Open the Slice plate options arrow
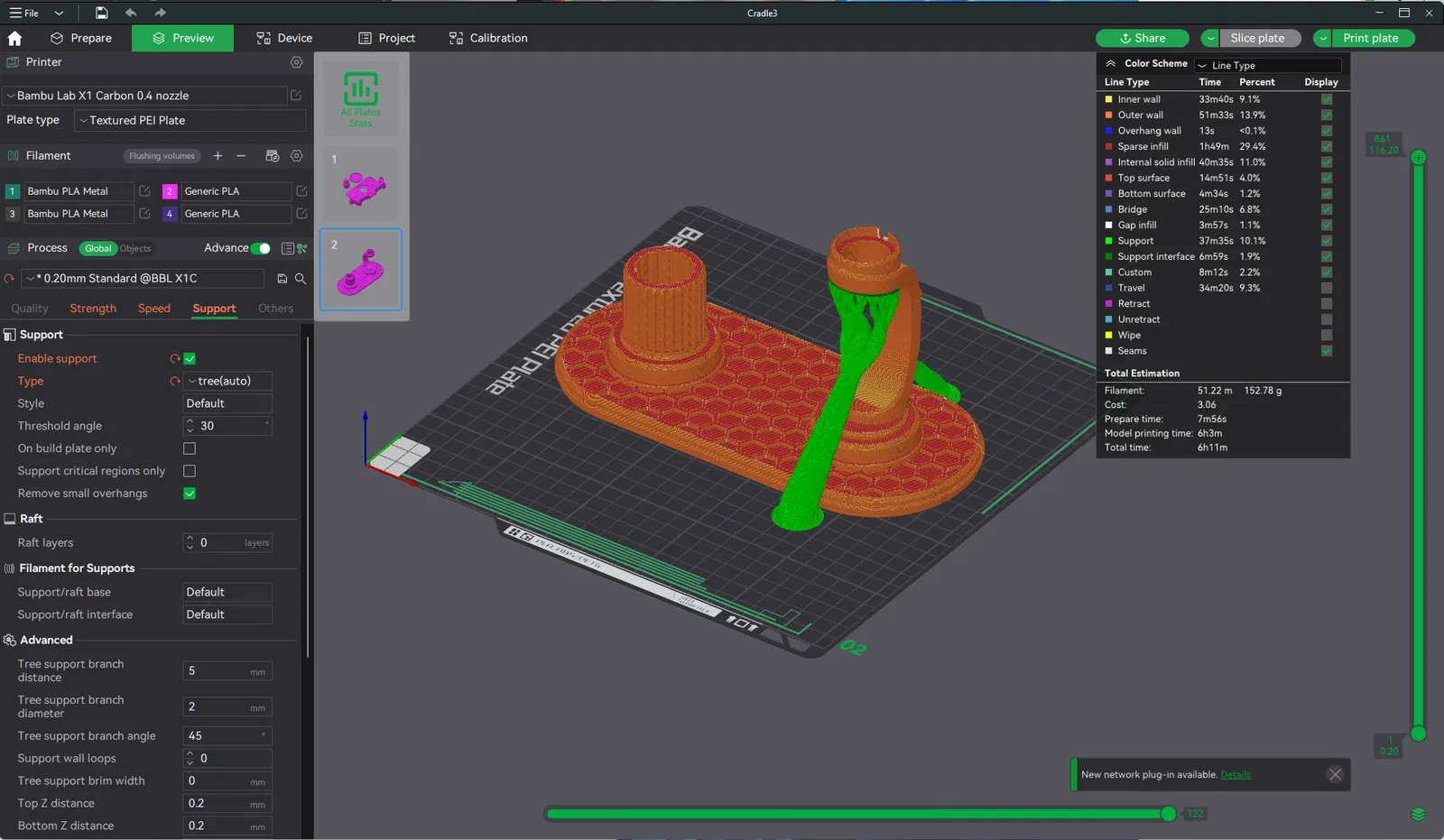Viewport: 1444px width, 840px height. 1210,39
